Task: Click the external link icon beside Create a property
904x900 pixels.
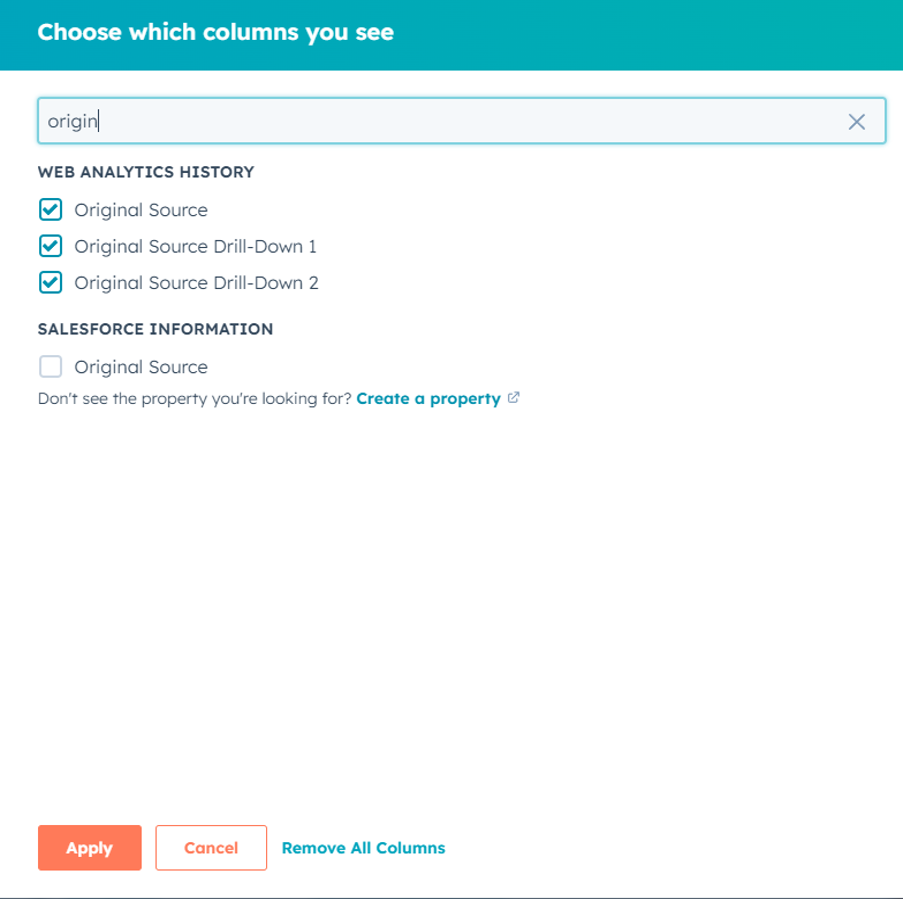Action: (x=514, y=398)
